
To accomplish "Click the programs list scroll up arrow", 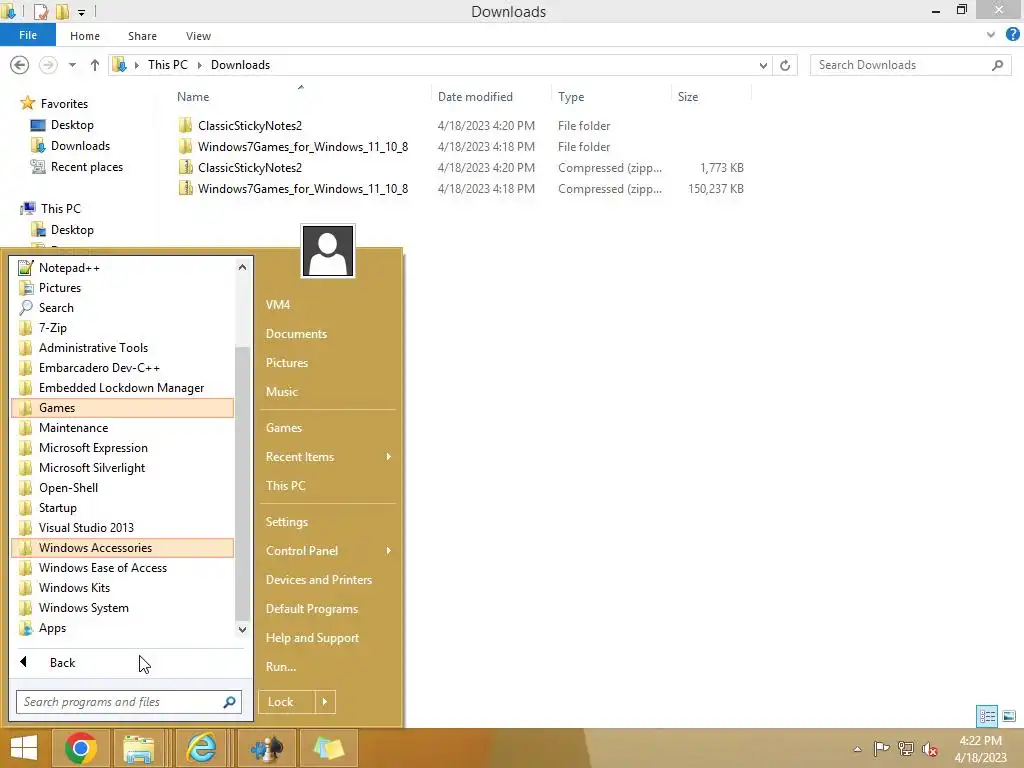I will pos(242,267).
